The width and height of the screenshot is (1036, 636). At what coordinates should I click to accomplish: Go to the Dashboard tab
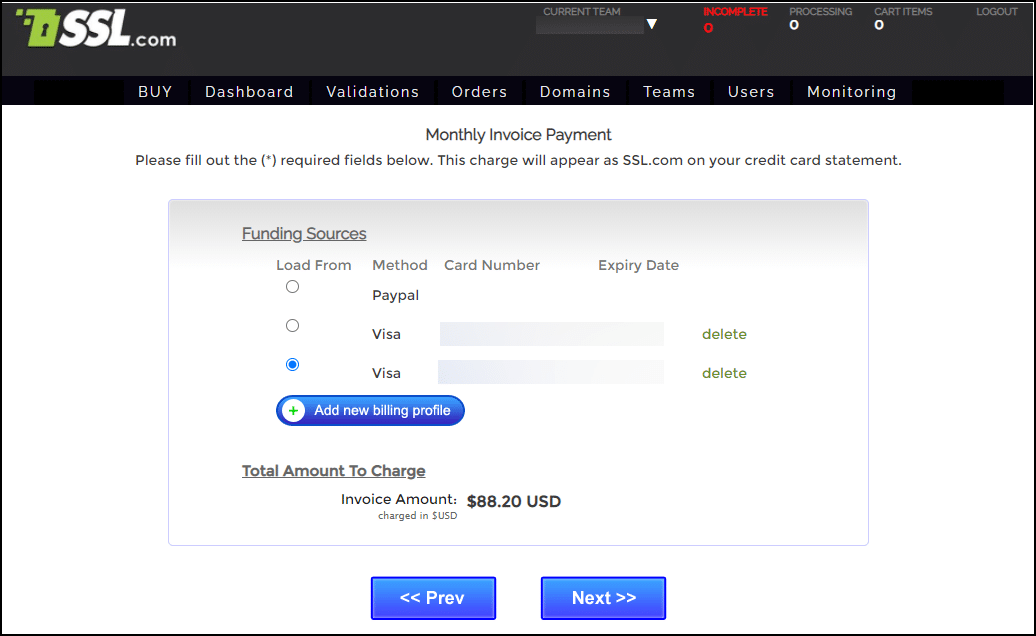[x=249, y=92]
